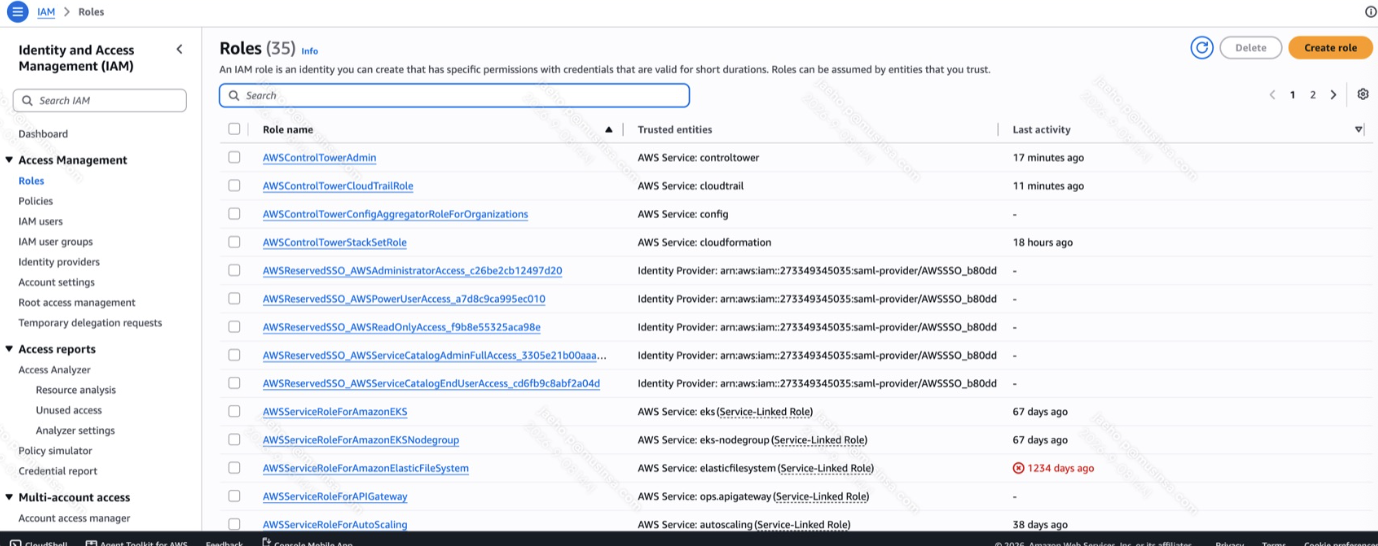The width and height of the screenshot is (1378, 546).
Task: Open Unused access under Access Analyzer
Action: [69, 410]
